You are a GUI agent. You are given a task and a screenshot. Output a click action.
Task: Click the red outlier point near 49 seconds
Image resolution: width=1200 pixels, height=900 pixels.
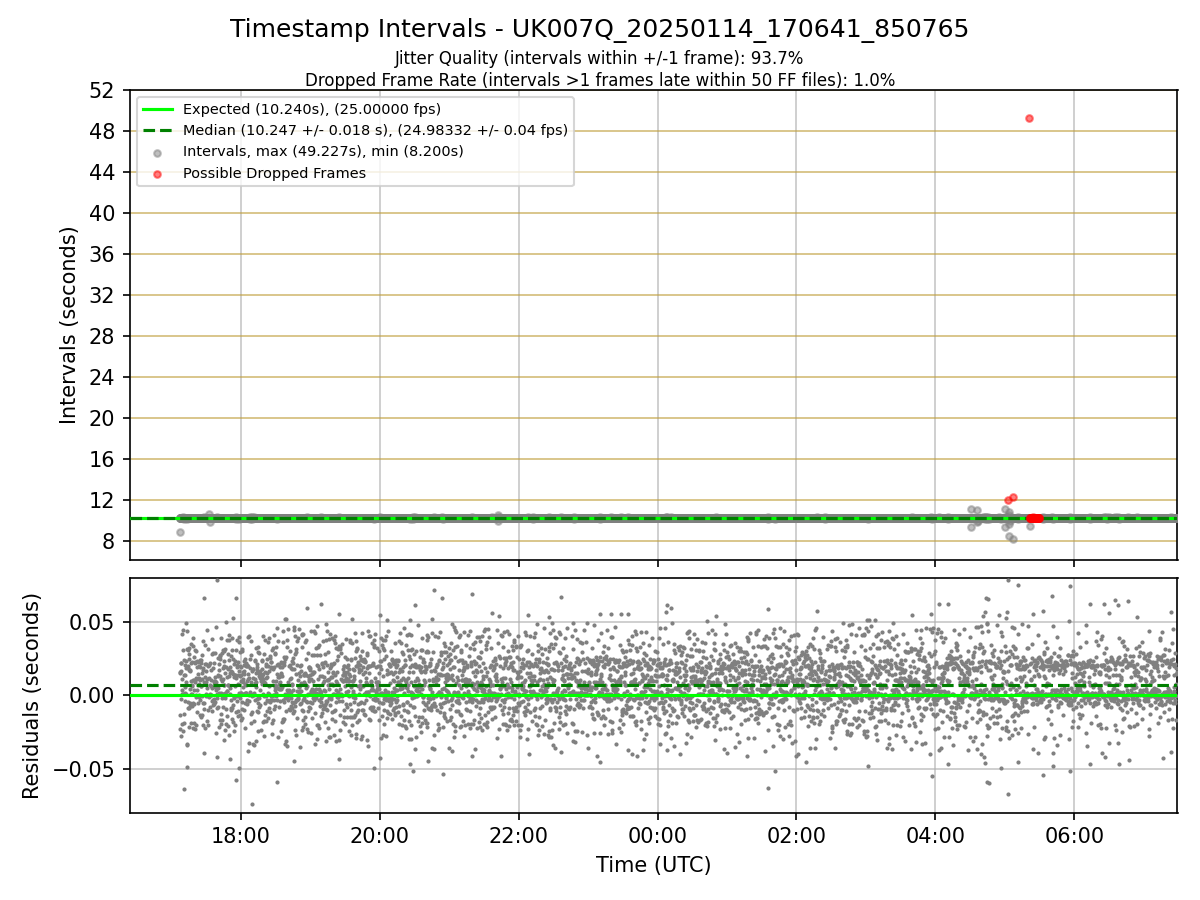[1029, 118]
